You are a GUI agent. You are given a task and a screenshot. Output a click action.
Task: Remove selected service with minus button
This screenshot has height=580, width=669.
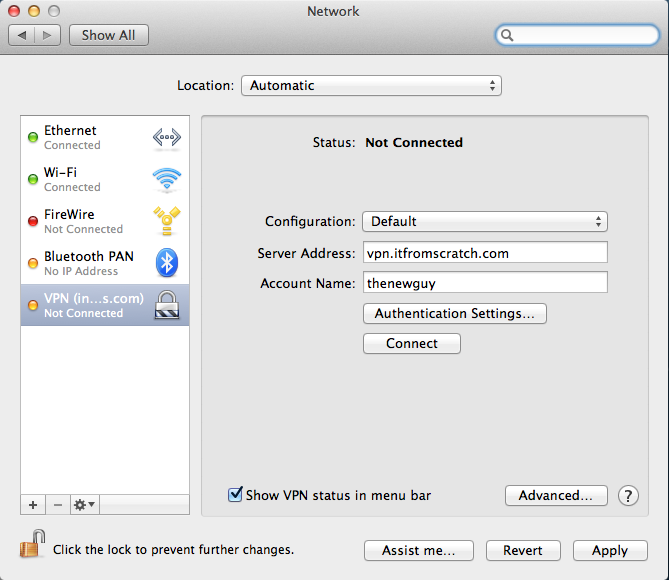(x=58, y=505)
